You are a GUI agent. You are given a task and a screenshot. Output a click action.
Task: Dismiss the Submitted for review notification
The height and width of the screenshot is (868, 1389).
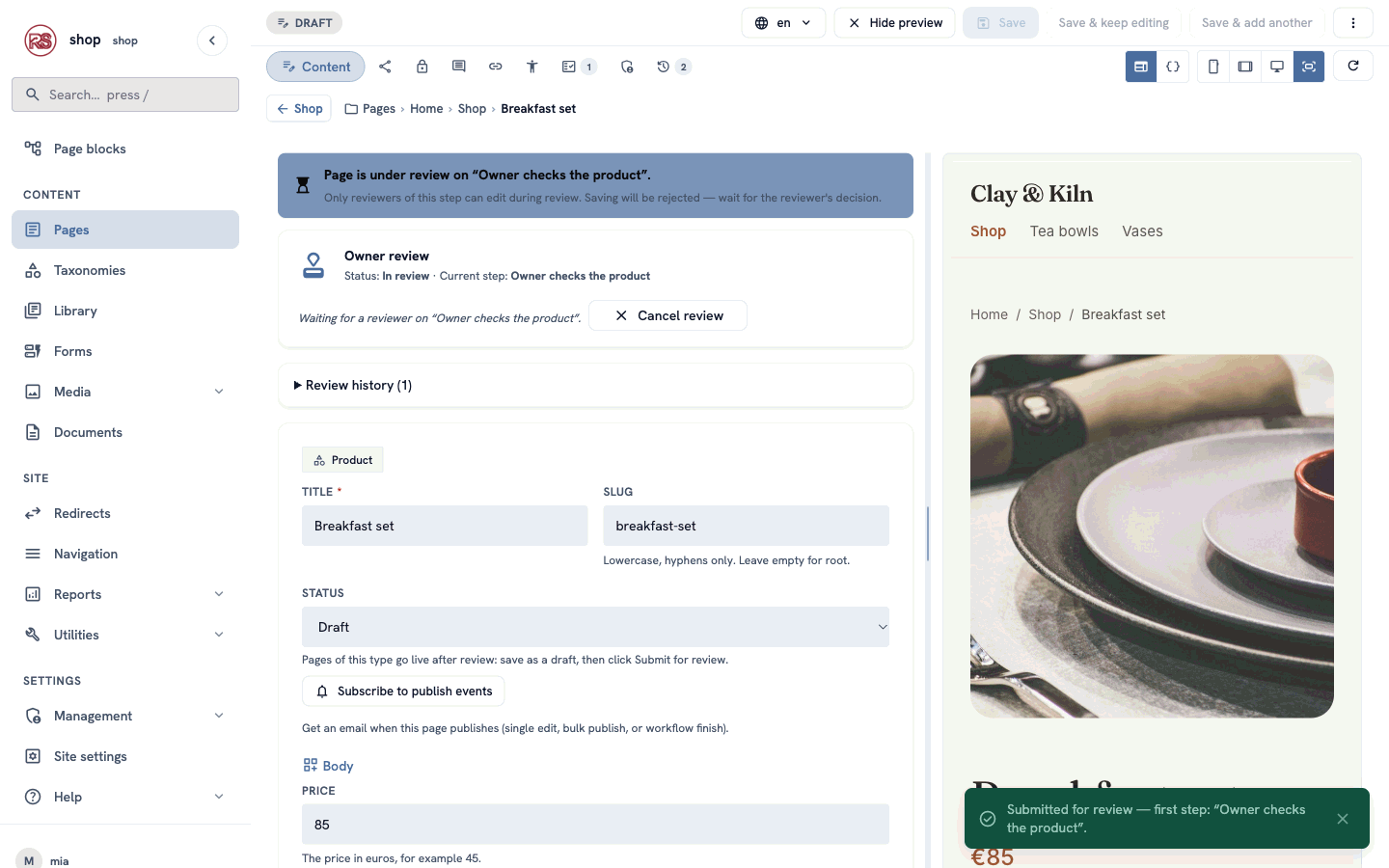1343,819
